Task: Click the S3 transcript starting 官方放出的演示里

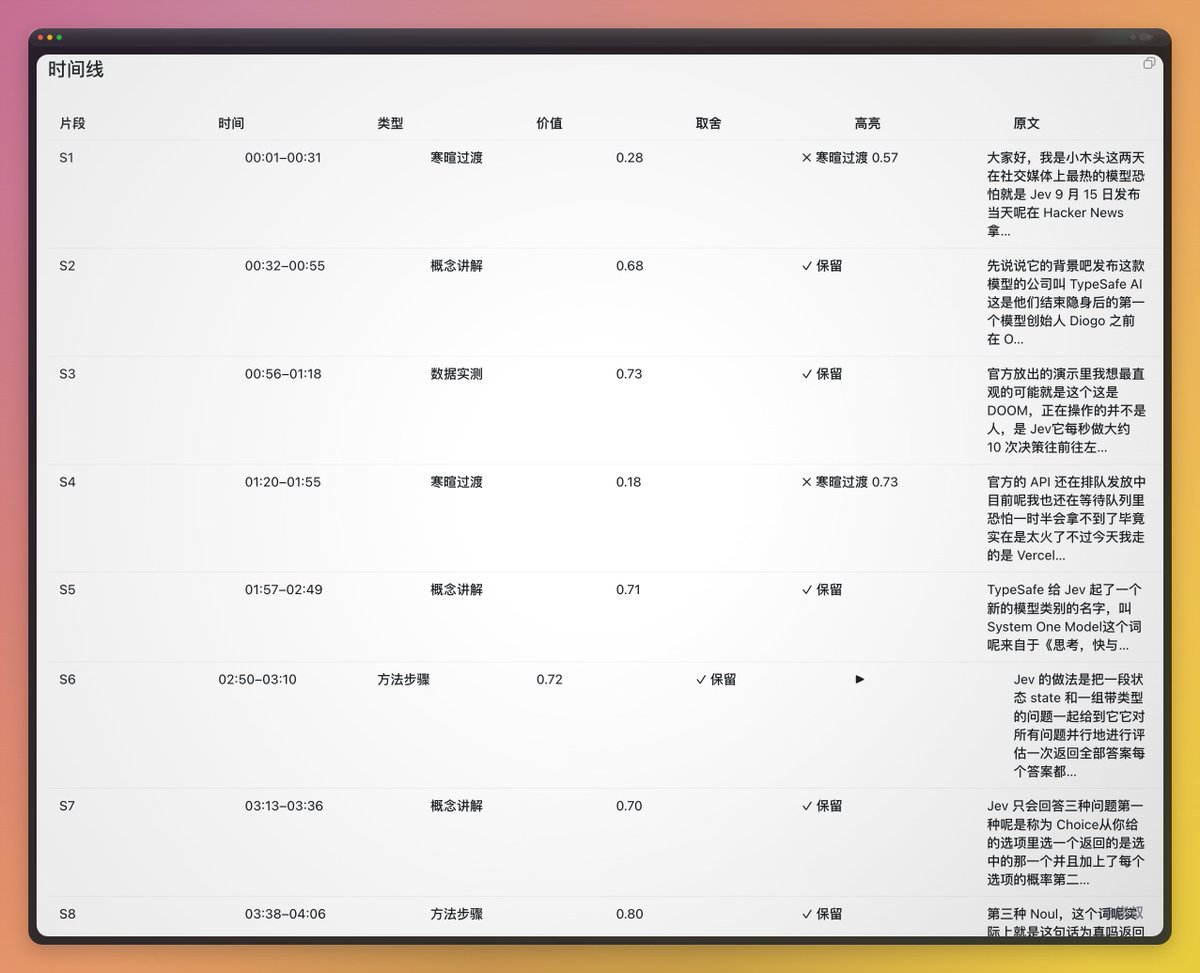Action: [x=1066, y=410]
